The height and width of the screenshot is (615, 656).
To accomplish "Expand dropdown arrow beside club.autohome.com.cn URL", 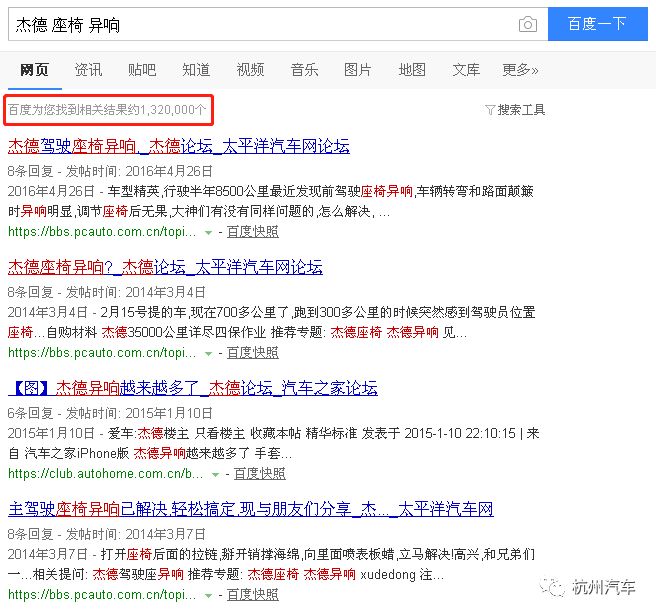I will tap(215, 474).
